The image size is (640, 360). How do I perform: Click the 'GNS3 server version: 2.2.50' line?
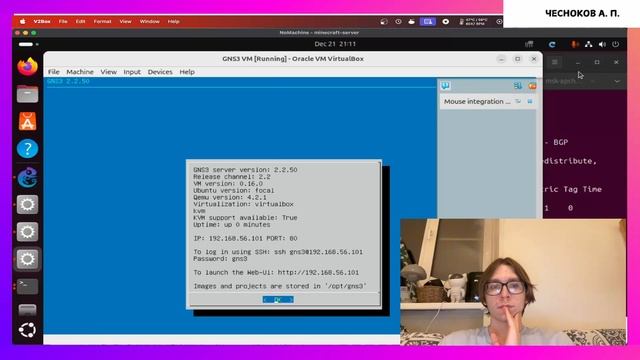pos(245,170)
